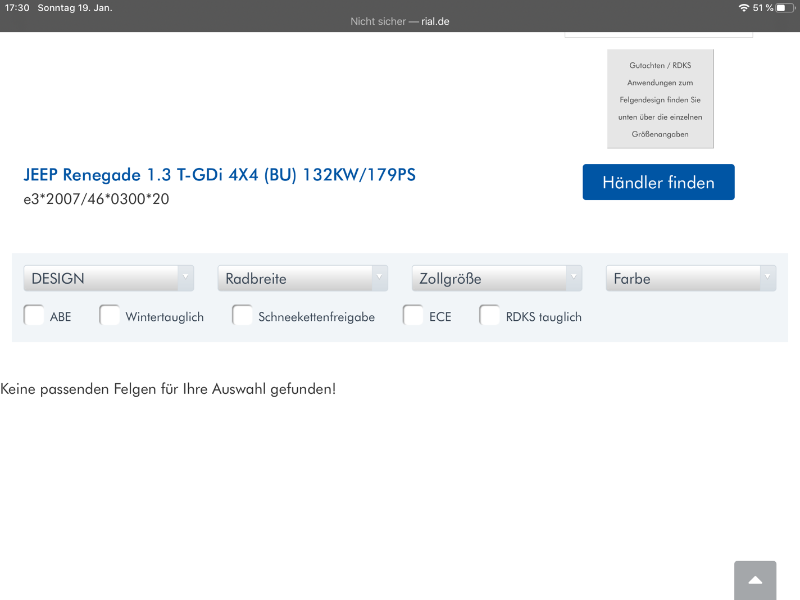This screenshot has height=600, width=800.
Task: Click the scroll-to-top arrow button
Action: pos(755,580)
